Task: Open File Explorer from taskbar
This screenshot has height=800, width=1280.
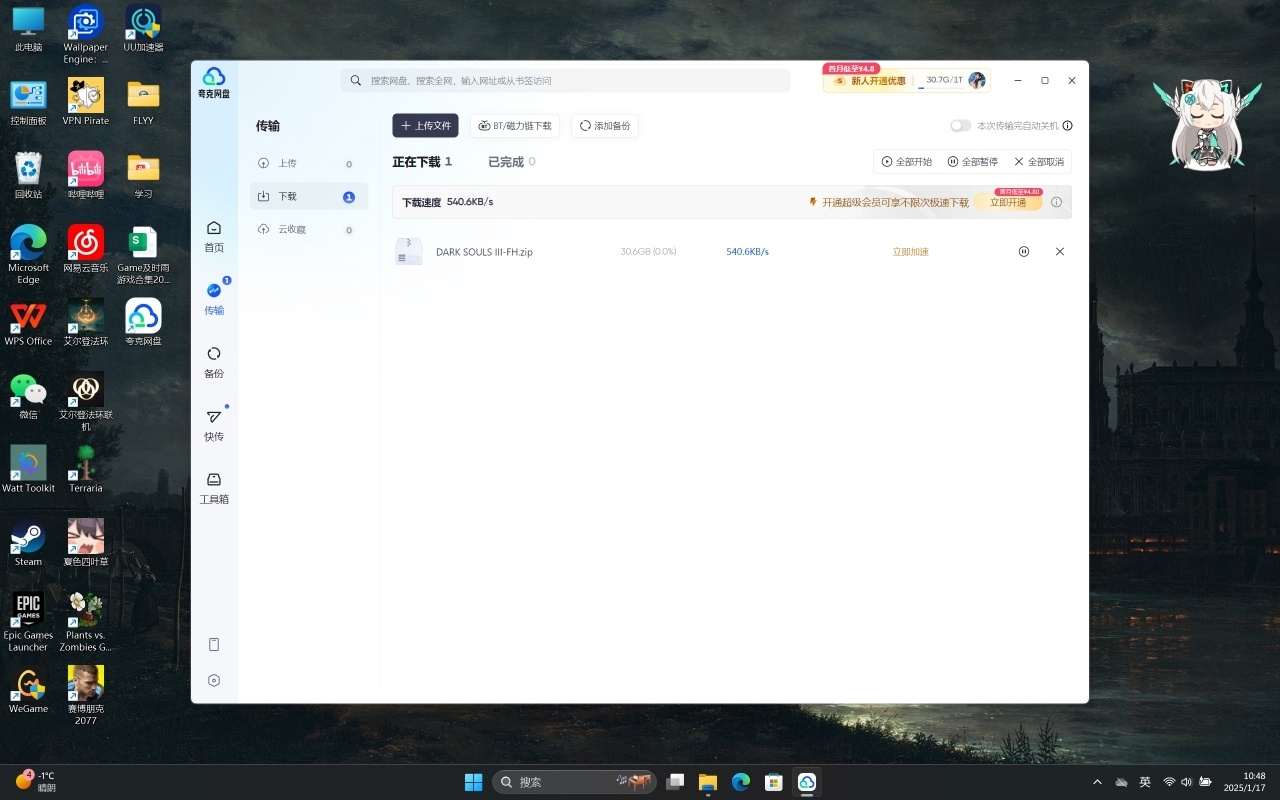Action: 708,782
